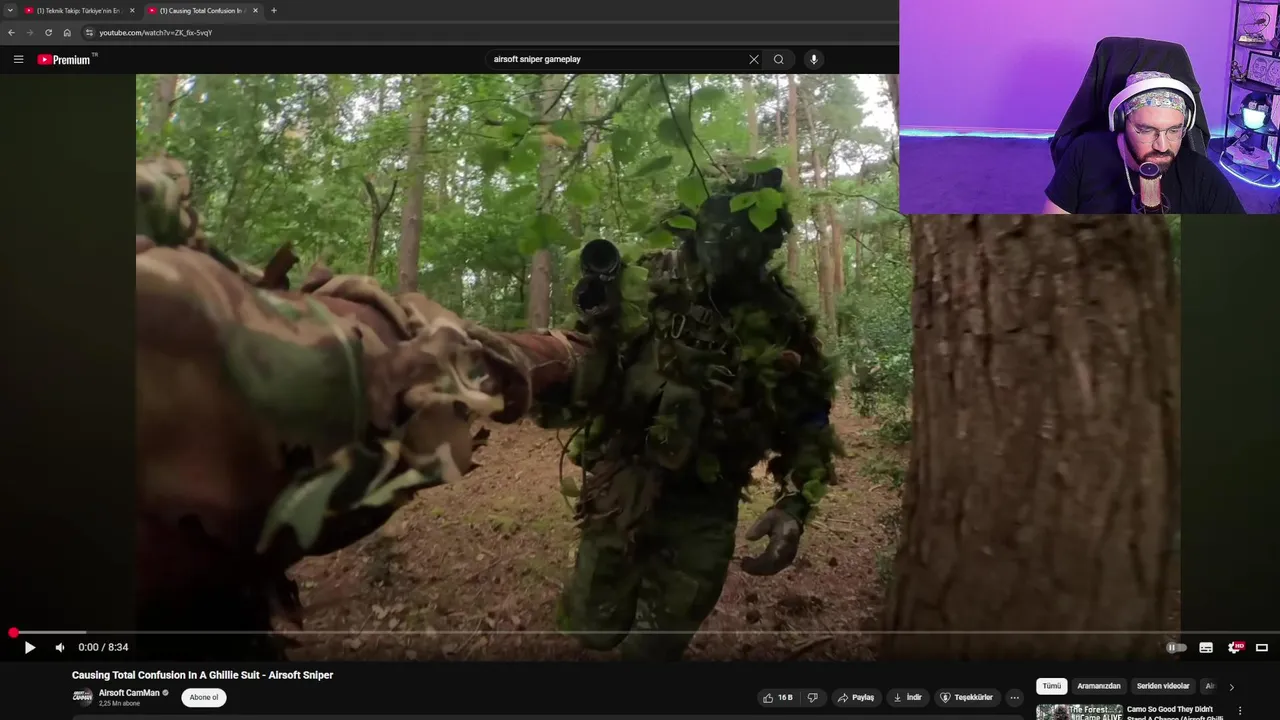Turn on subtitles with the captions icon
Viewport: 1280px width, 720px height.
[x=1206, y=648]
